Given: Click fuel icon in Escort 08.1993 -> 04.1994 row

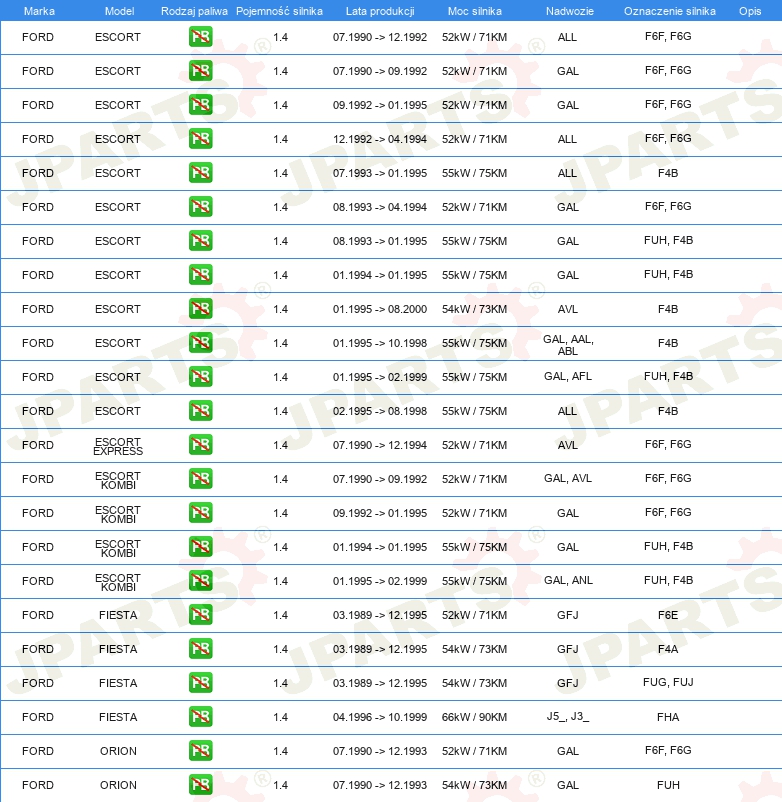Looking at the screenshot, I should pyautogui.click(x=200, y=207).
